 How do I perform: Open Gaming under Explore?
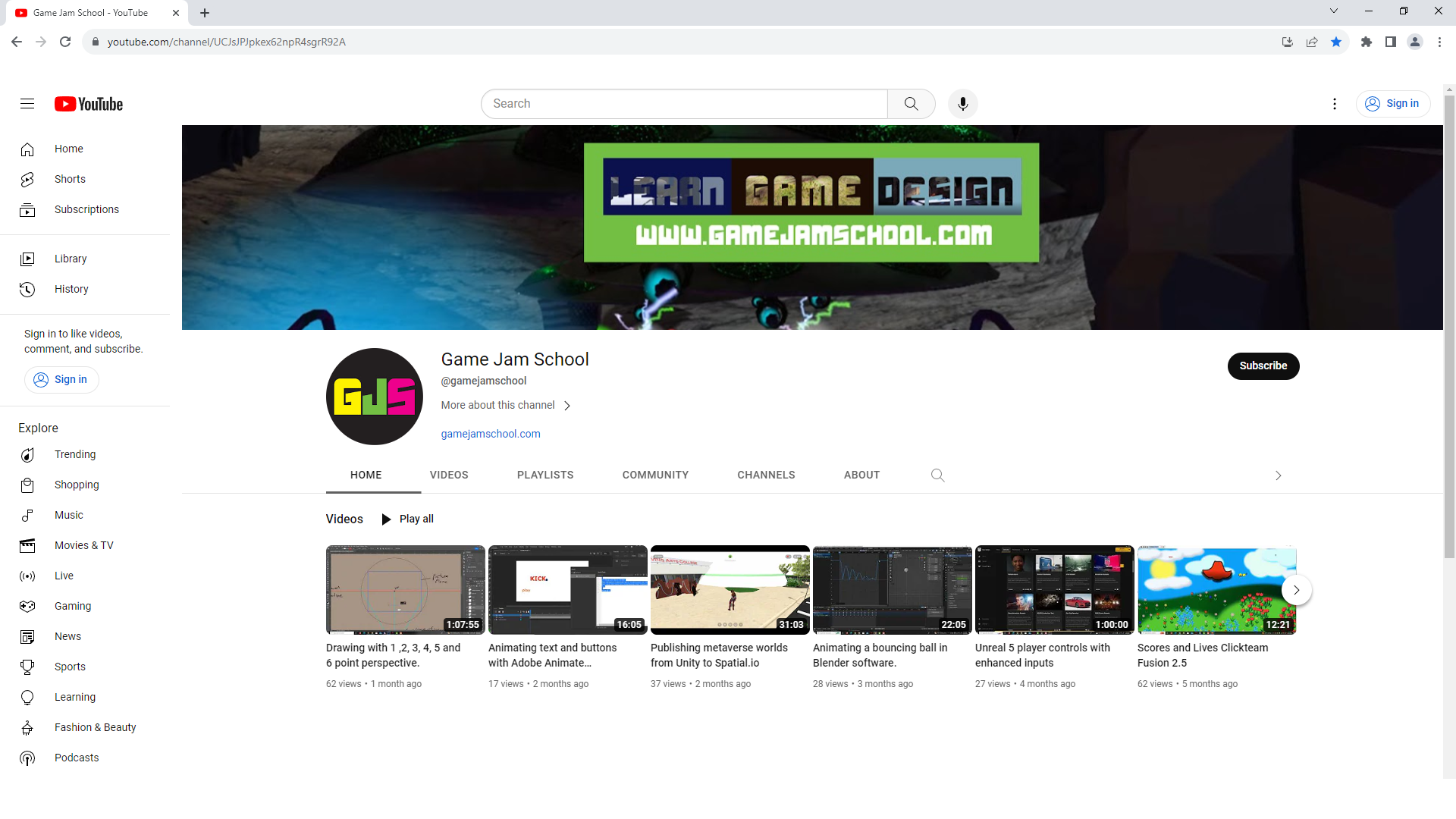[x=85, y=607]
